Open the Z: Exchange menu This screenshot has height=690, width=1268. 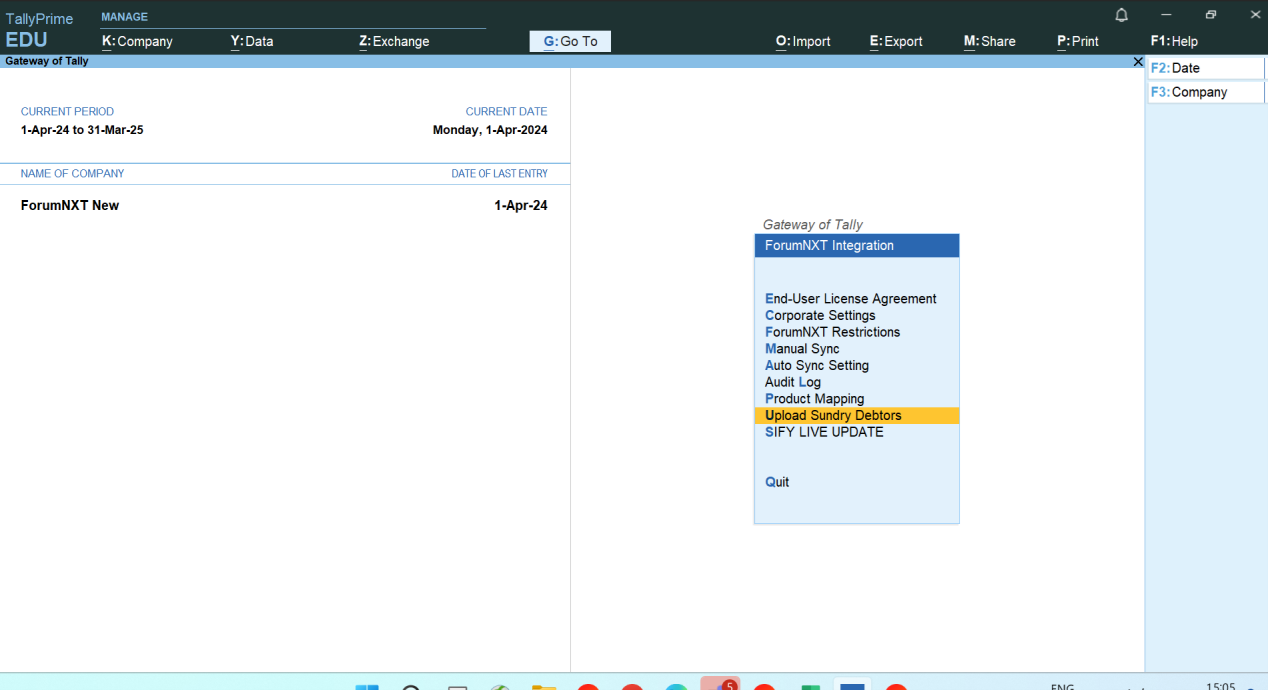[x=394, y=41]
